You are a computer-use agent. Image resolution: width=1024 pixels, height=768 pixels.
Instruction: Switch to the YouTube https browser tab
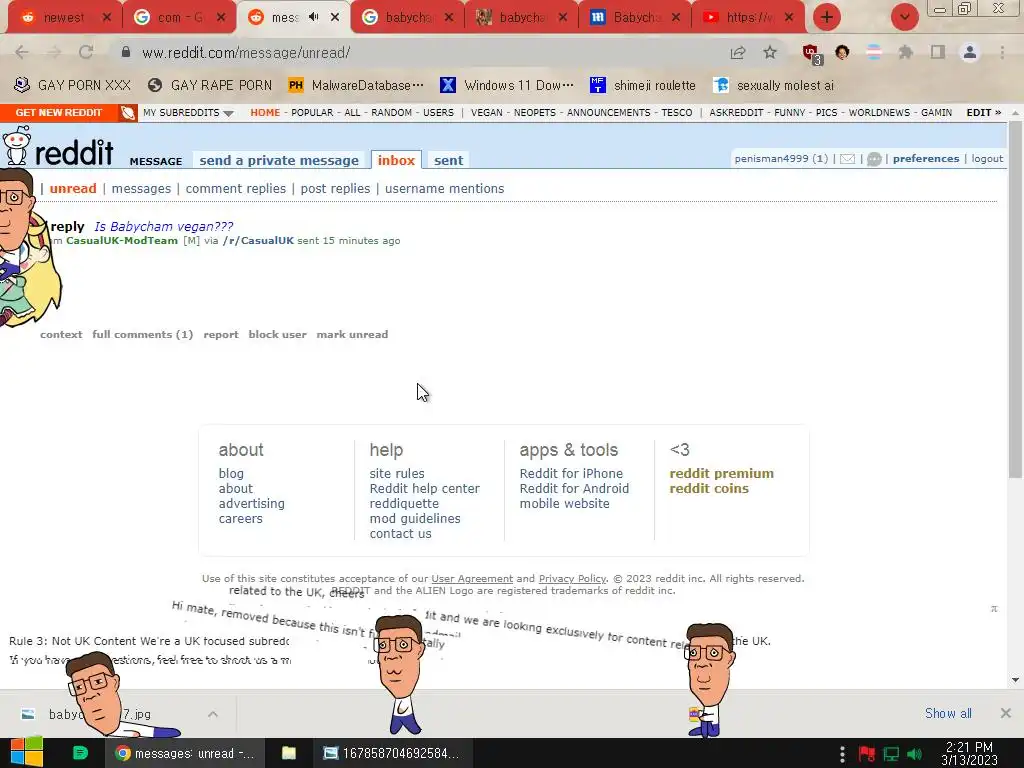747,17
